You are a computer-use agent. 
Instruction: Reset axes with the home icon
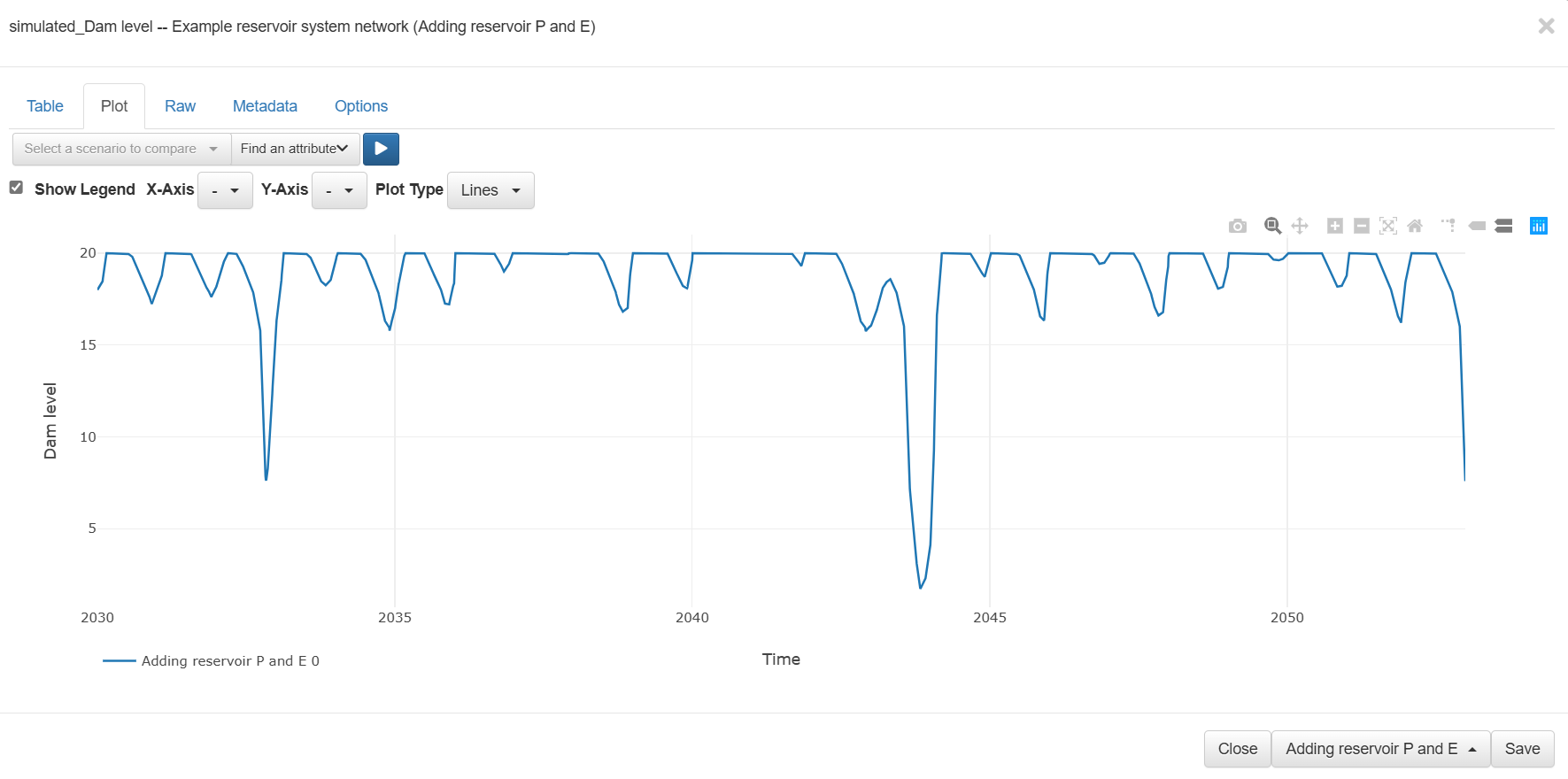[x=1415, y=226]
